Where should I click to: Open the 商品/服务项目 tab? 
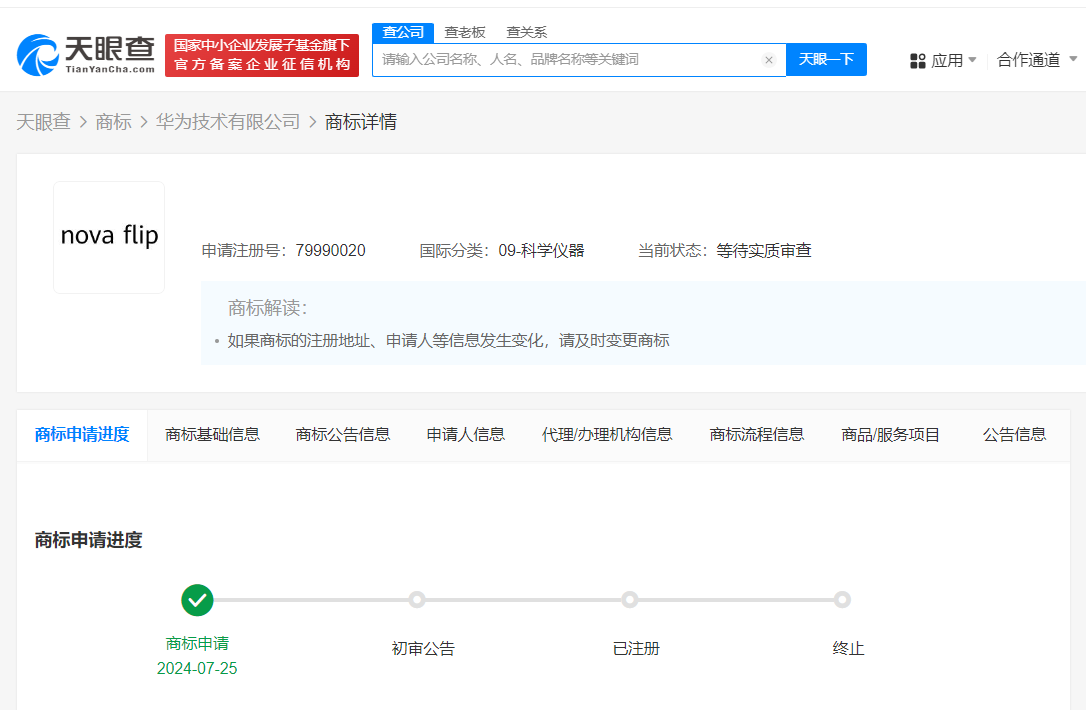(890, 434)
